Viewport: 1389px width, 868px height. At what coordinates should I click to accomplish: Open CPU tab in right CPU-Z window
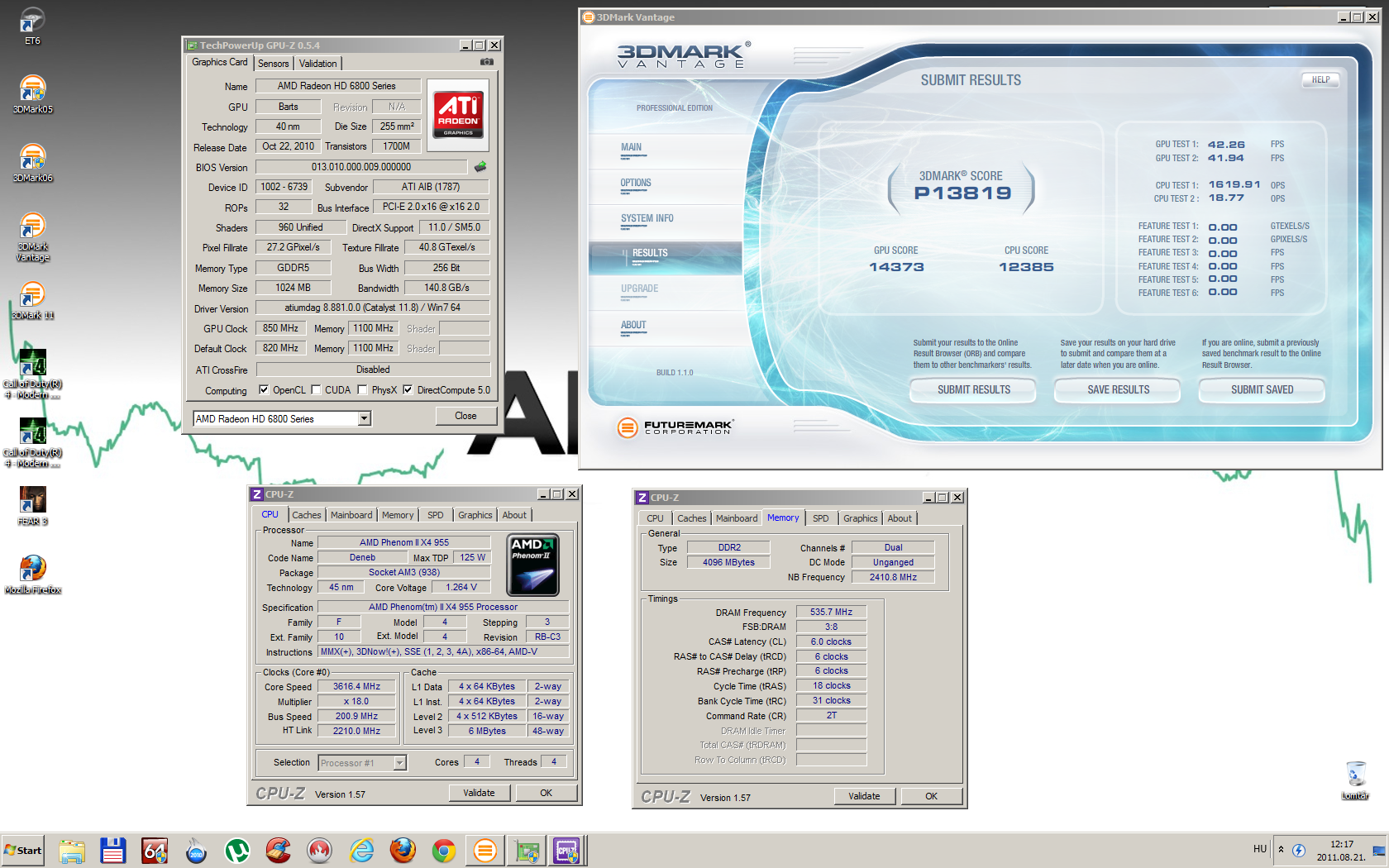point(655,518)
